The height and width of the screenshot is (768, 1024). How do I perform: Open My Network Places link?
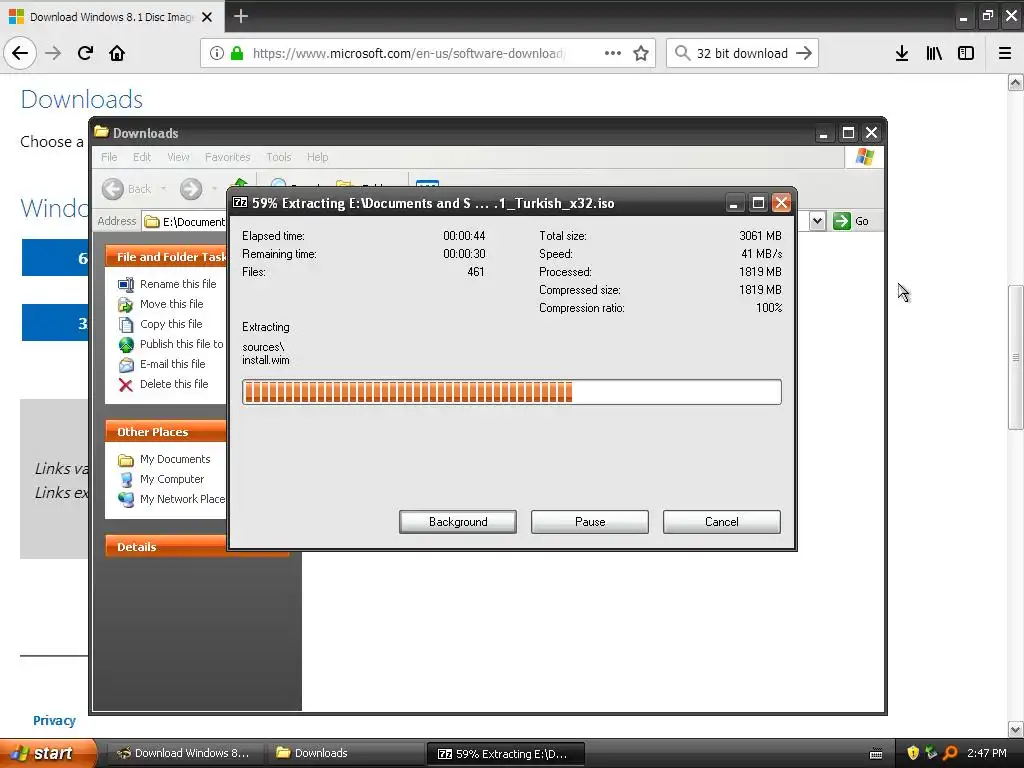pyautogui.click(x=182, y=499)
